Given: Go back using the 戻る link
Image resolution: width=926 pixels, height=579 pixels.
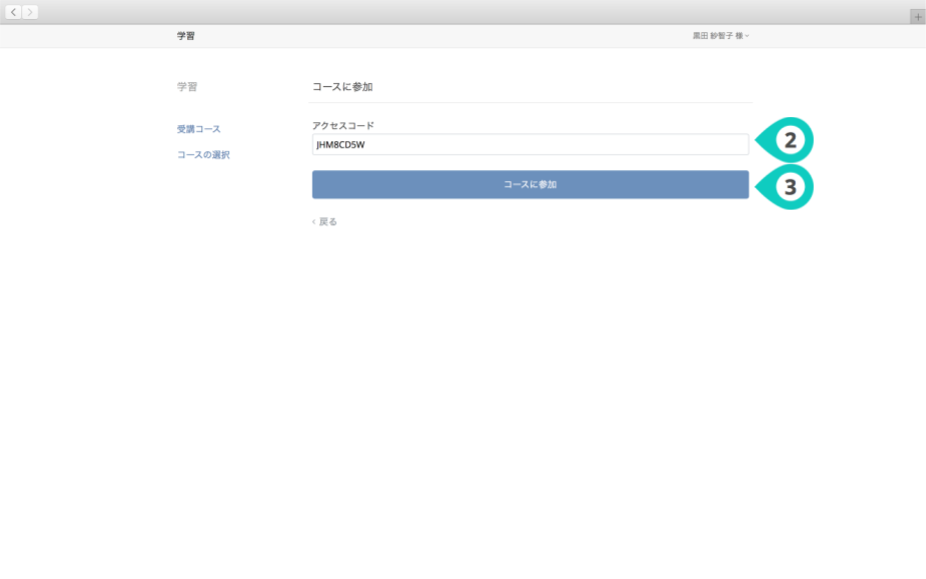Looking at the screenshot, I should point(328,222).
